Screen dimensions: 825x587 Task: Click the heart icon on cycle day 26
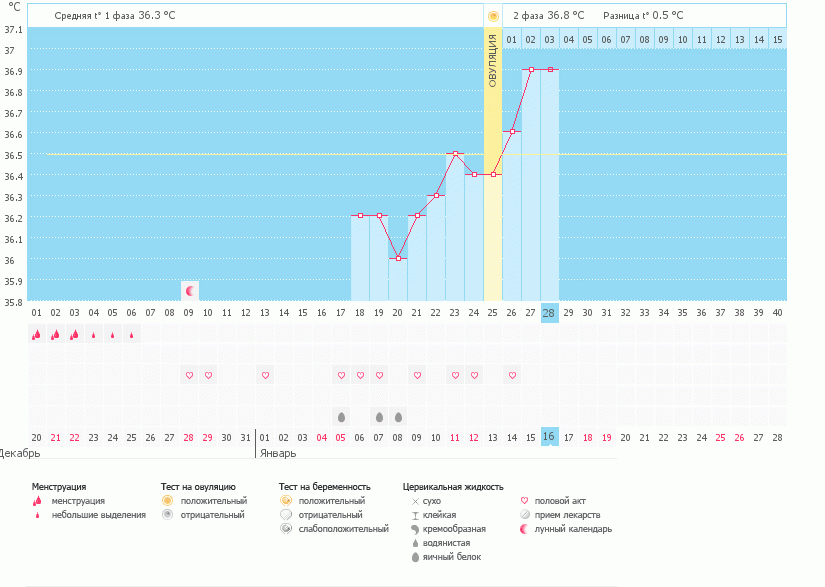click(x=512, y=375)
